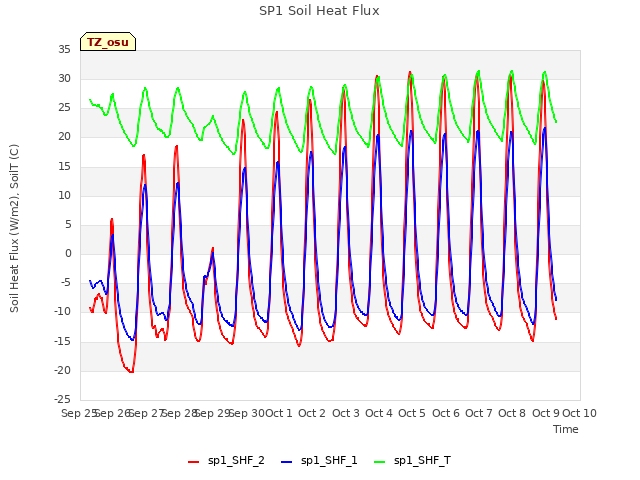Click the Oct 4 x-axis tick label
This screenshot has height=480, width=640.
click(379, 413)
